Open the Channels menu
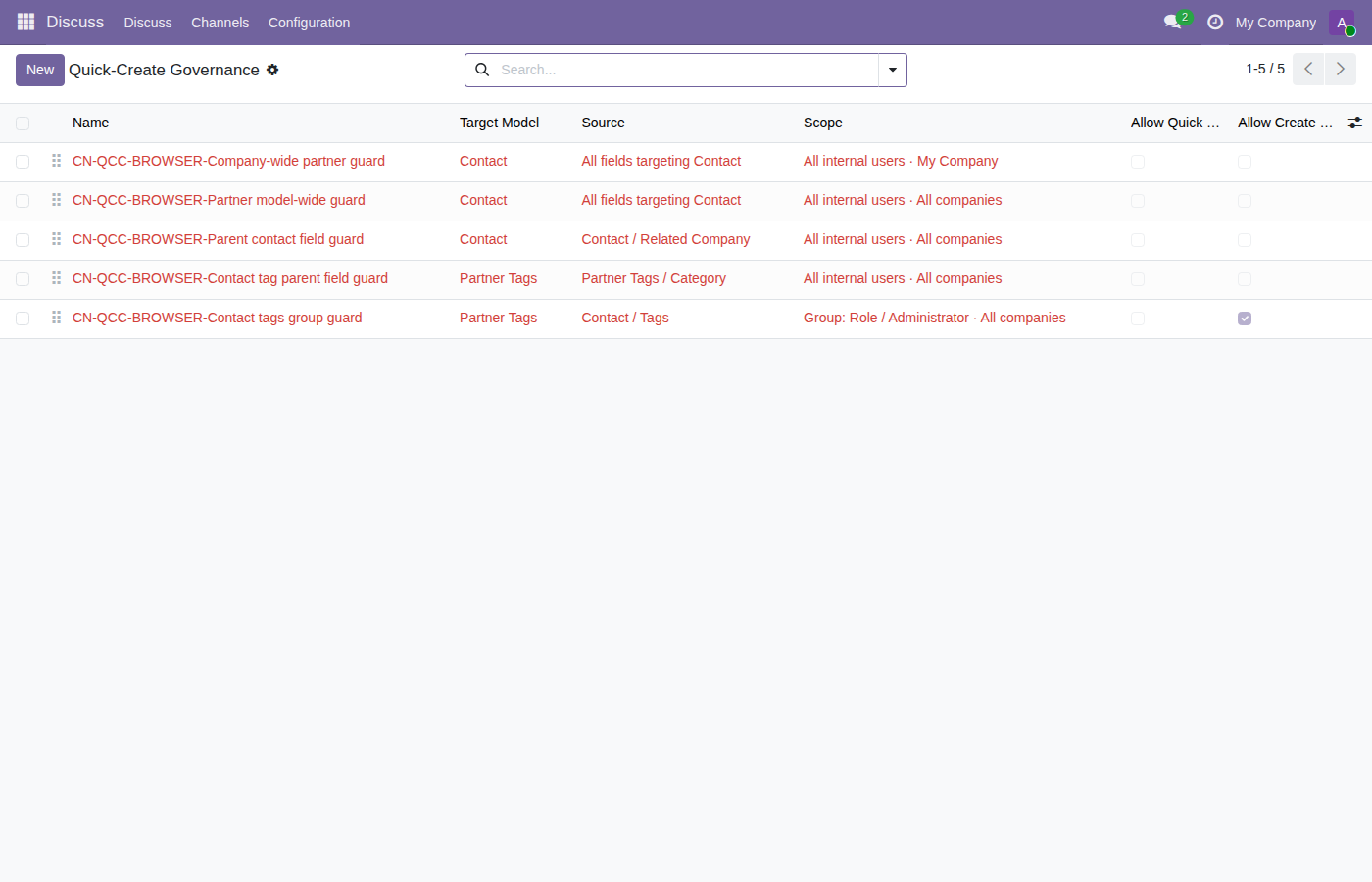Image resolution: width=1372 pixels, height=882 pixels. [x=220, y=23]
